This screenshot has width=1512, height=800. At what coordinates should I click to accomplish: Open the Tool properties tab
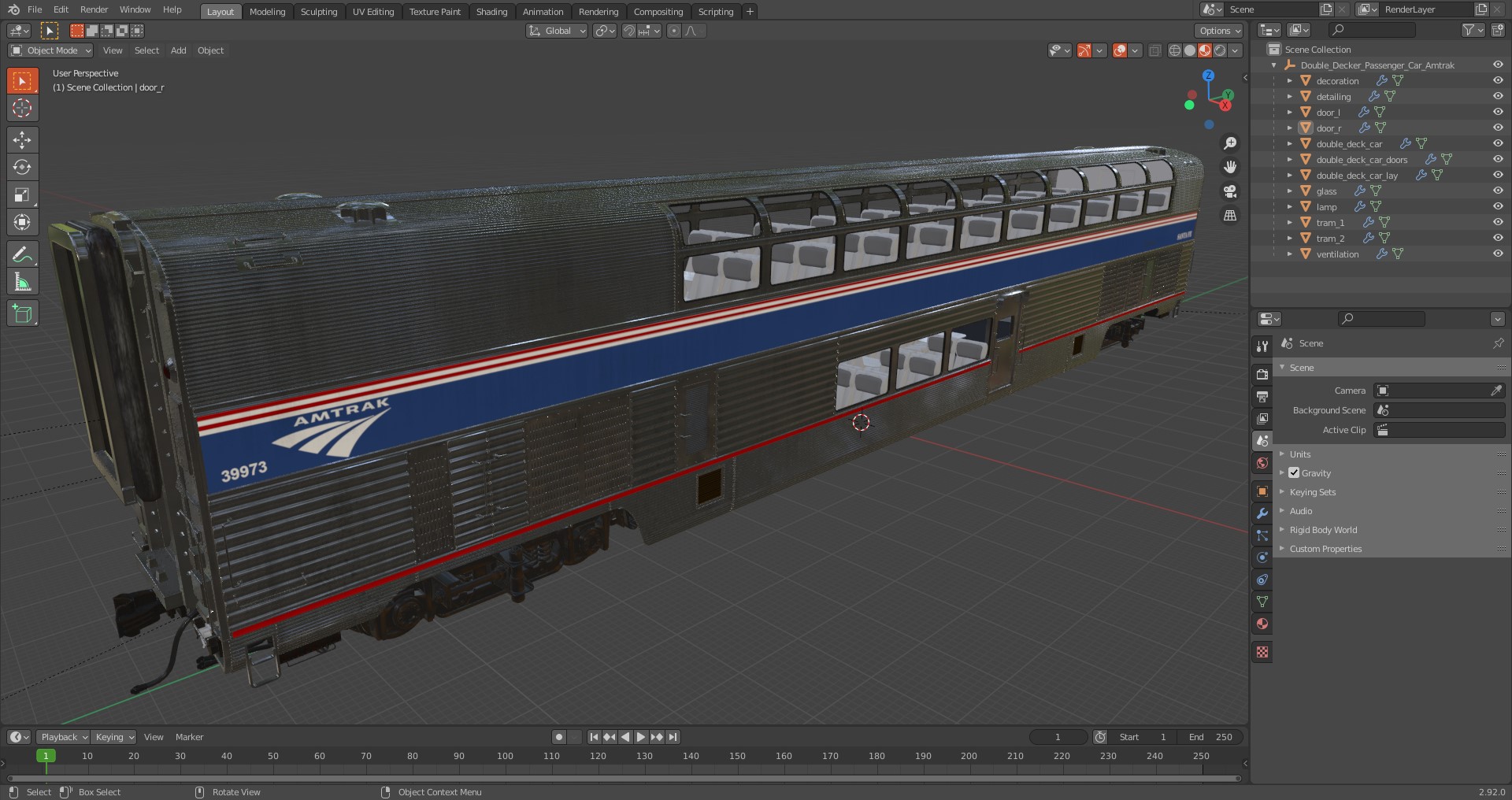(1262, 346)
